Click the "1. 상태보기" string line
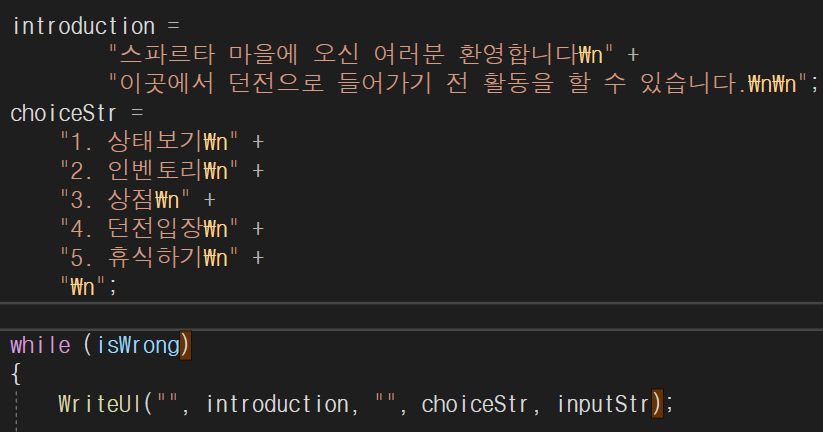The height and width of the screenshot is (432, 823). (149, 142)
